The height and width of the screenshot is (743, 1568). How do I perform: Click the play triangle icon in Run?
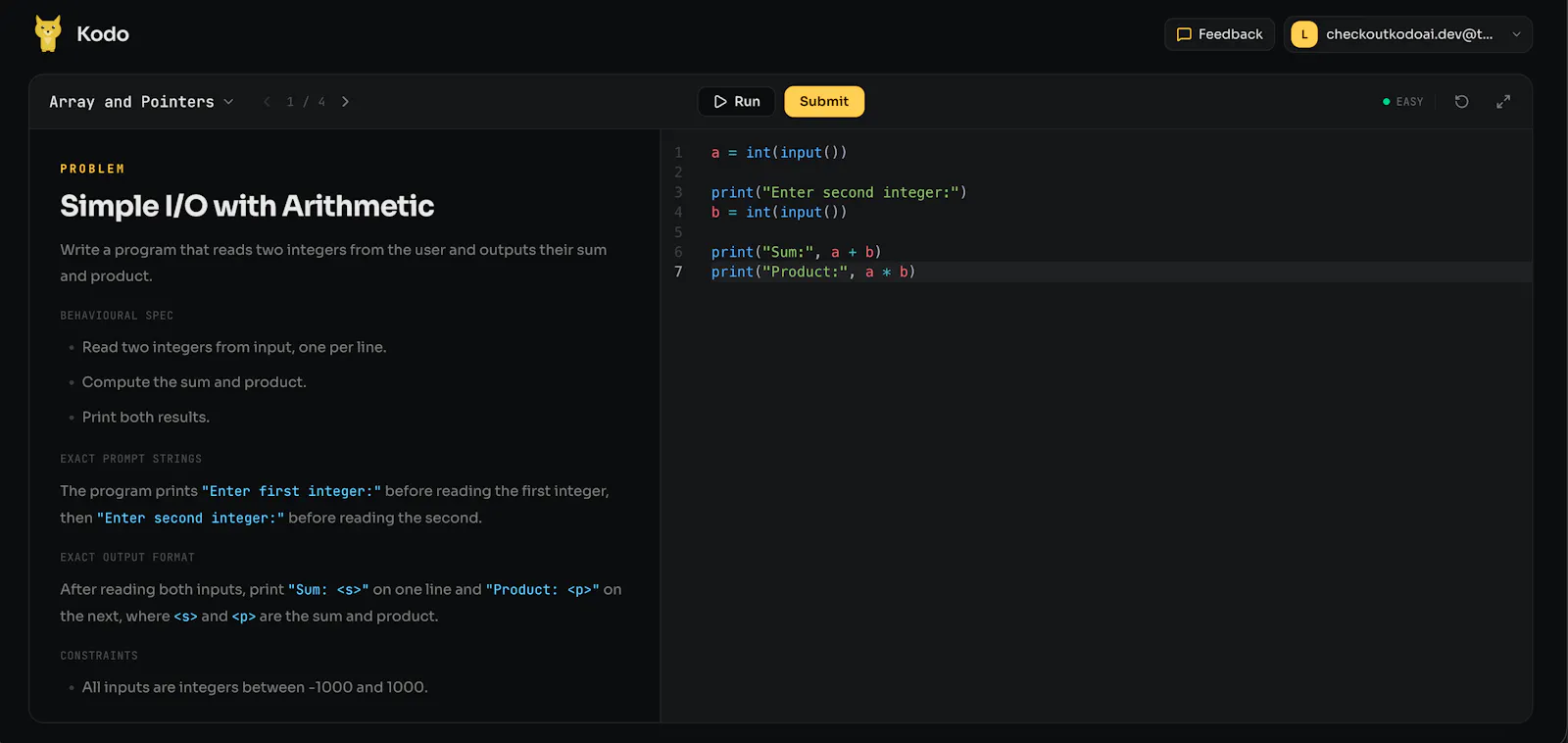720,102
